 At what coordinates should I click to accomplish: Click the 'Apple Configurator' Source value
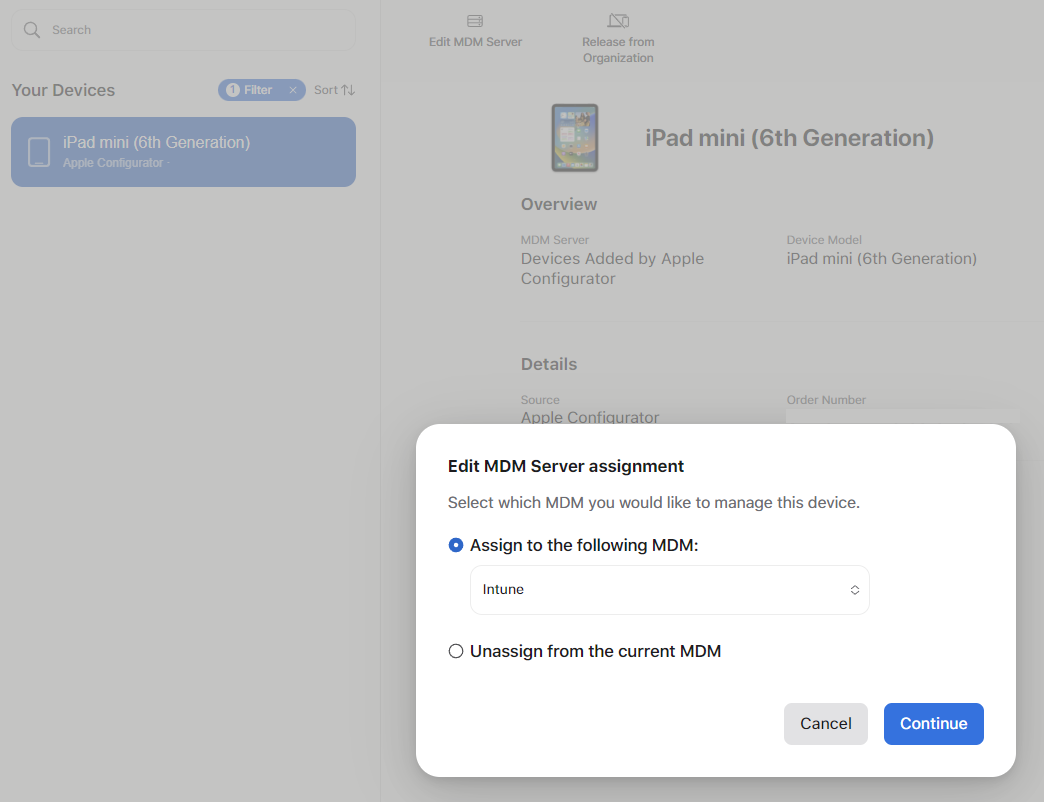pyautogui.click(x=590, y=417)
